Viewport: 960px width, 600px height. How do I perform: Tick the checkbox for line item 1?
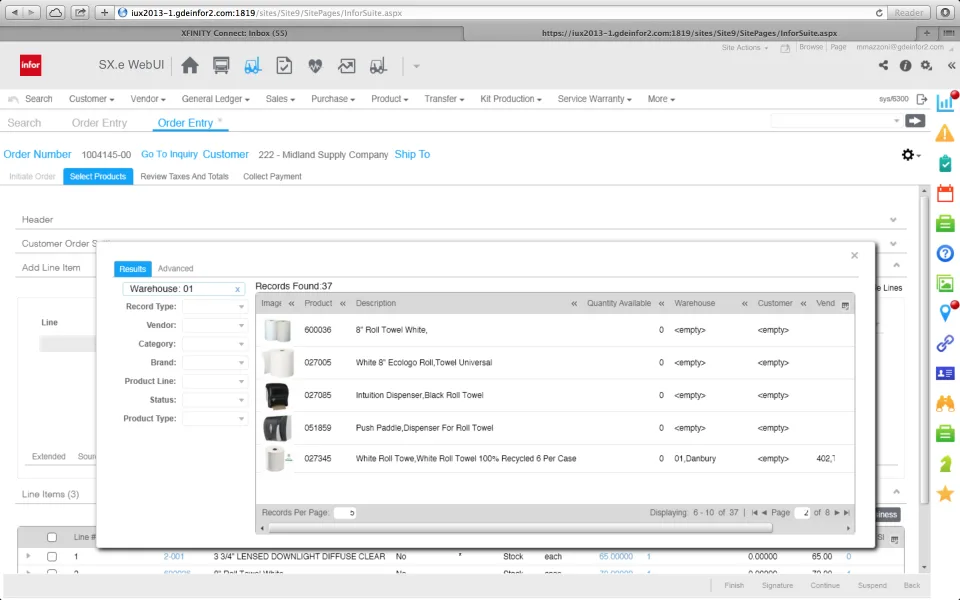point(52,557)
